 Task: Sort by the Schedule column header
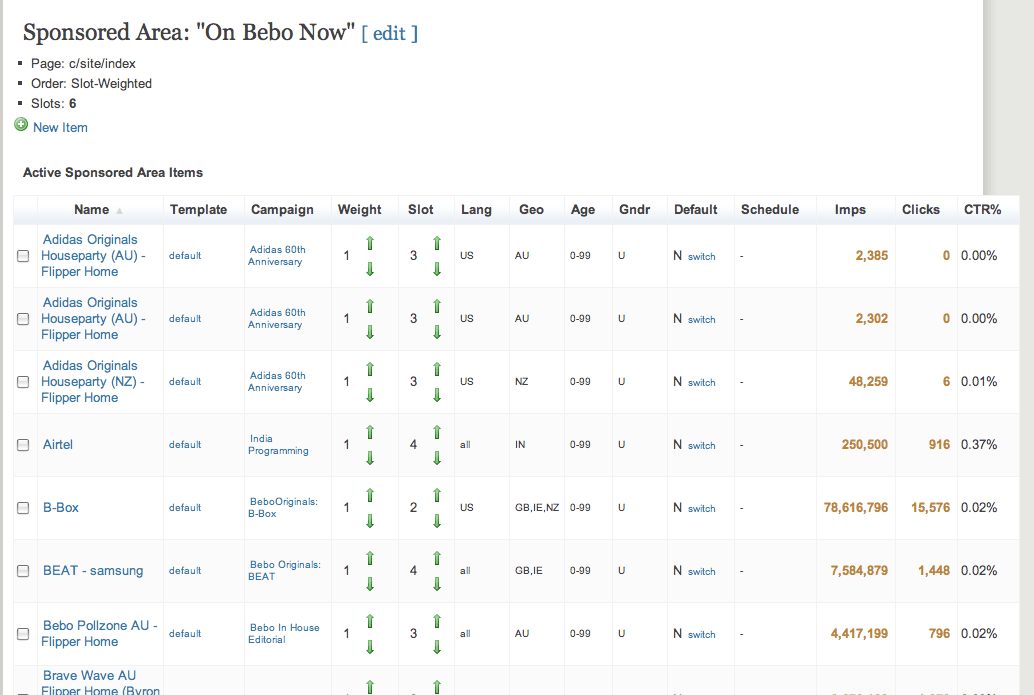pos(770,210)
